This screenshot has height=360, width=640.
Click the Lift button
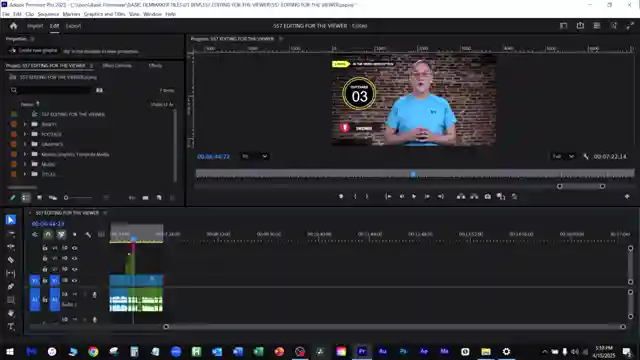461,197
